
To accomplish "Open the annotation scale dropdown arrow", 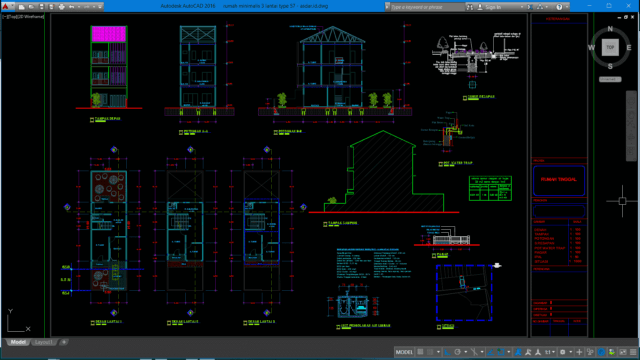I will [x=553, y=352].
